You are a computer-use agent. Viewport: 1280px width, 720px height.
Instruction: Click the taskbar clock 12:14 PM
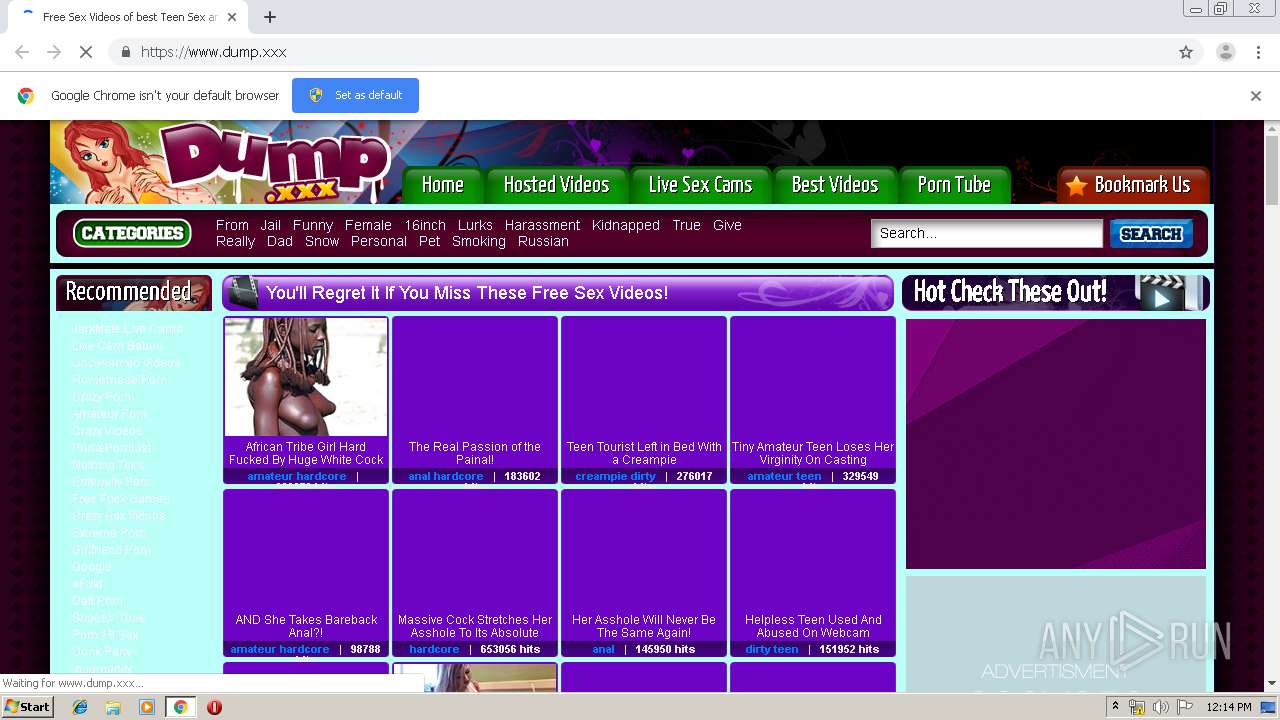1229,707
